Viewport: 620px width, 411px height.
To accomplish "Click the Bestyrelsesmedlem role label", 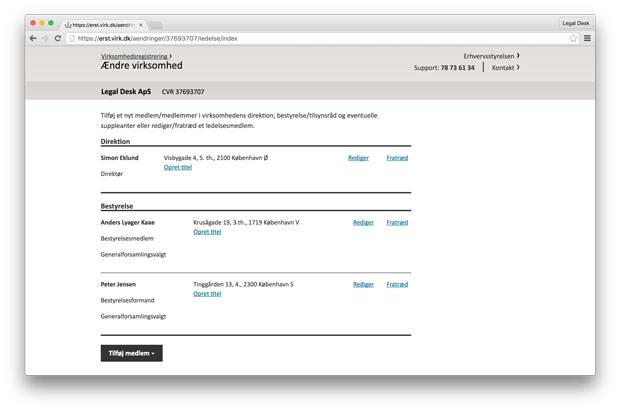I will tap(127, 239).
